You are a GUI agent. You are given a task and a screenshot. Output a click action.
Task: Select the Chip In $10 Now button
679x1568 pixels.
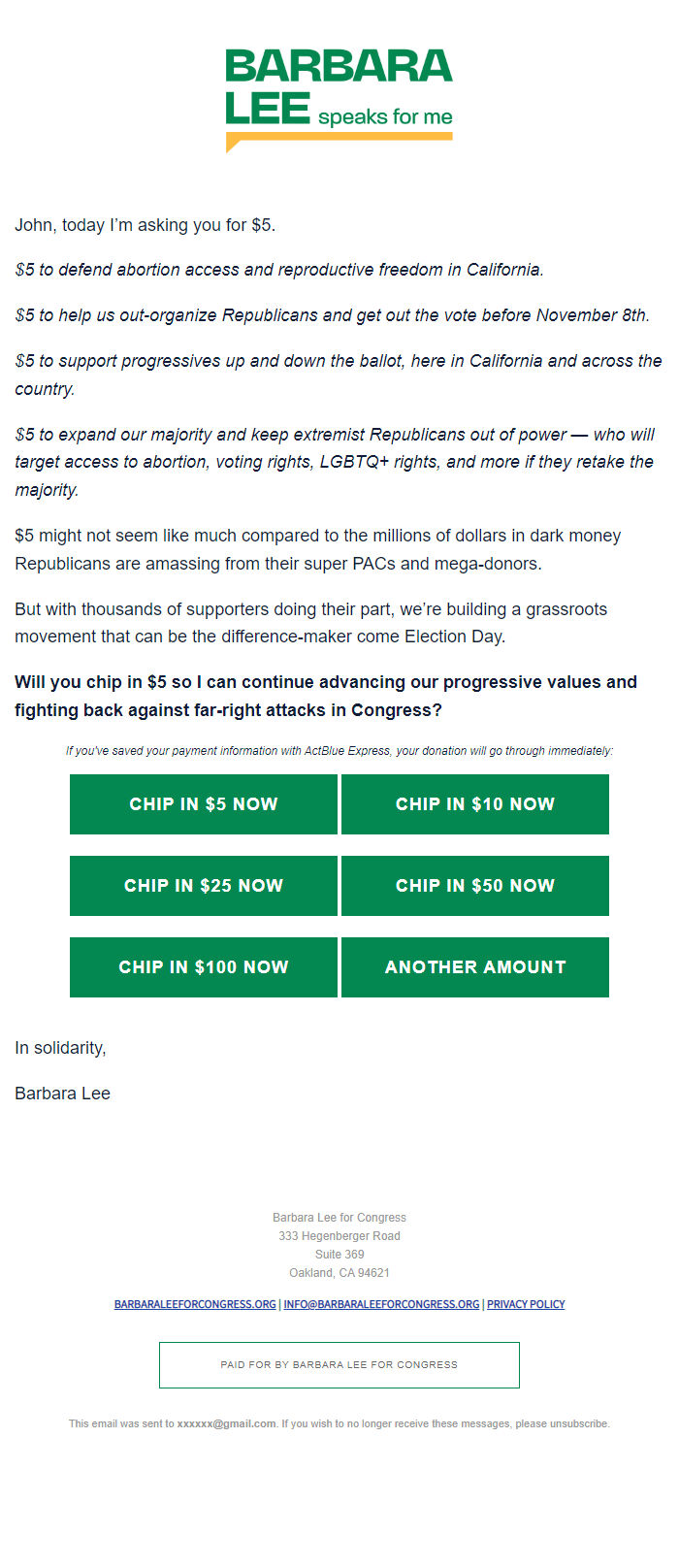click(475, 804)
